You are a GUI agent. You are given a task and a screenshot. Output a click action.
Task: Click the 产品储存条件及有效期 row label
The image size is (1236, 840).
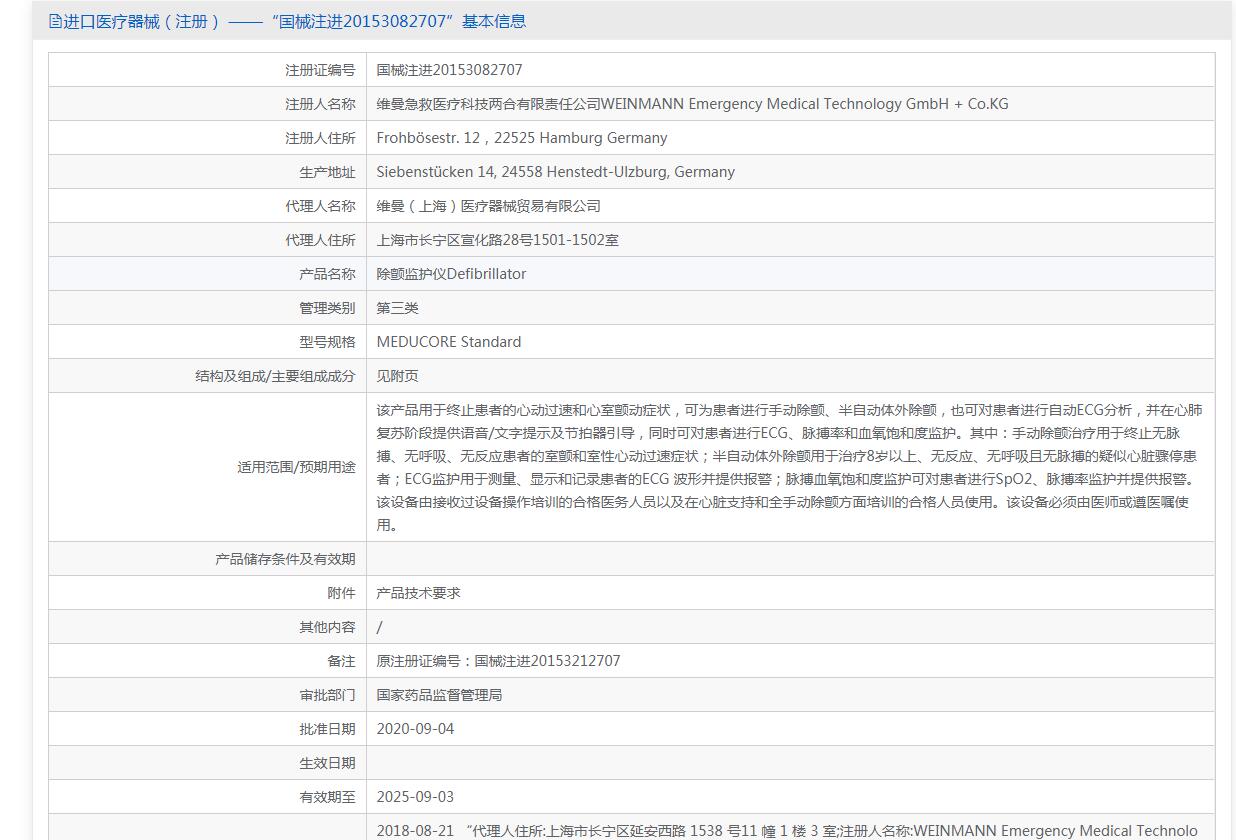point(285,559)
